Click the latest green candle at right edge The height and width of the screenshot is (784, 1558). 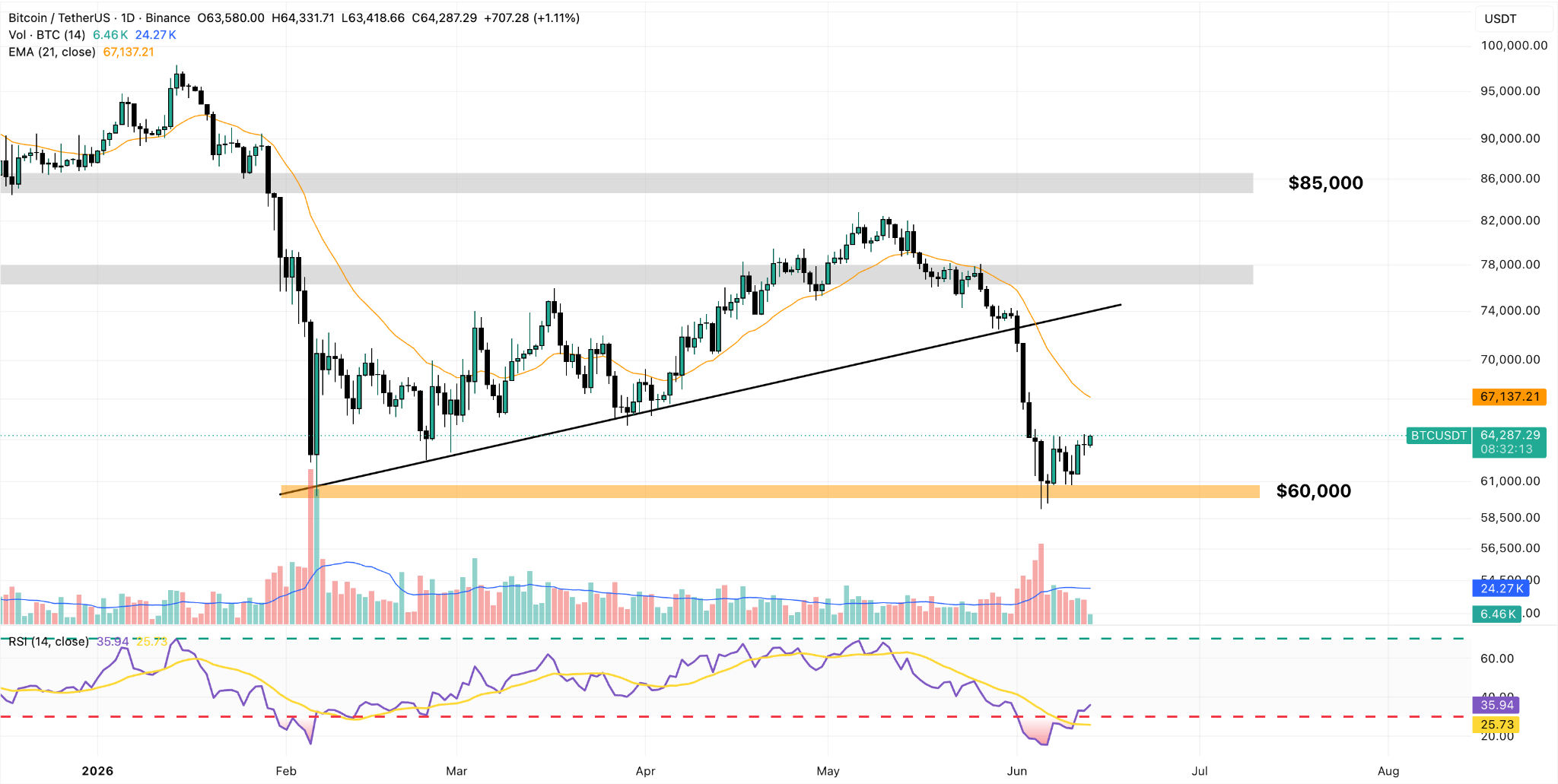coord(1090,440)
